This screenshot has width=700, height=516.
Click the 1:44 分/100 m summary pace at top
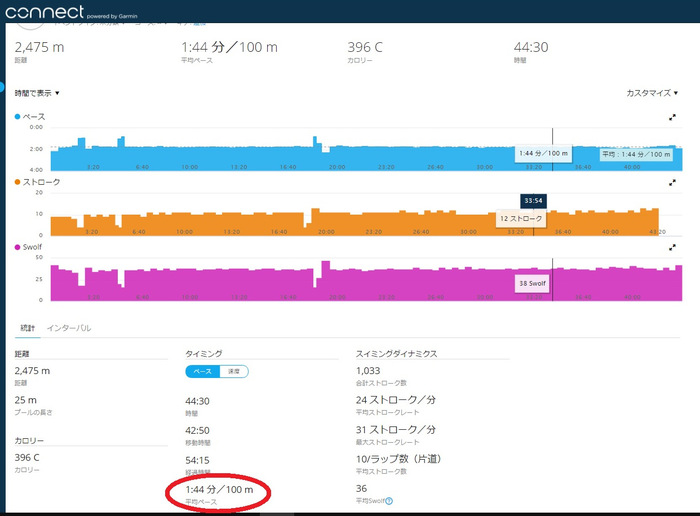click(x=229, y=47)
